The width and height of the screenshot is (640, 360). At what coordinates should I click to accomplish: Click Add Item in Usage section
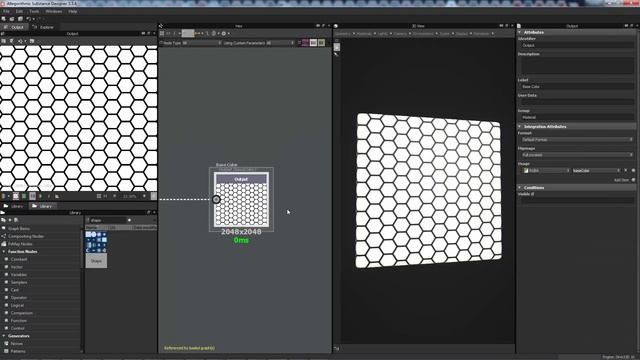tap(624, 180)
